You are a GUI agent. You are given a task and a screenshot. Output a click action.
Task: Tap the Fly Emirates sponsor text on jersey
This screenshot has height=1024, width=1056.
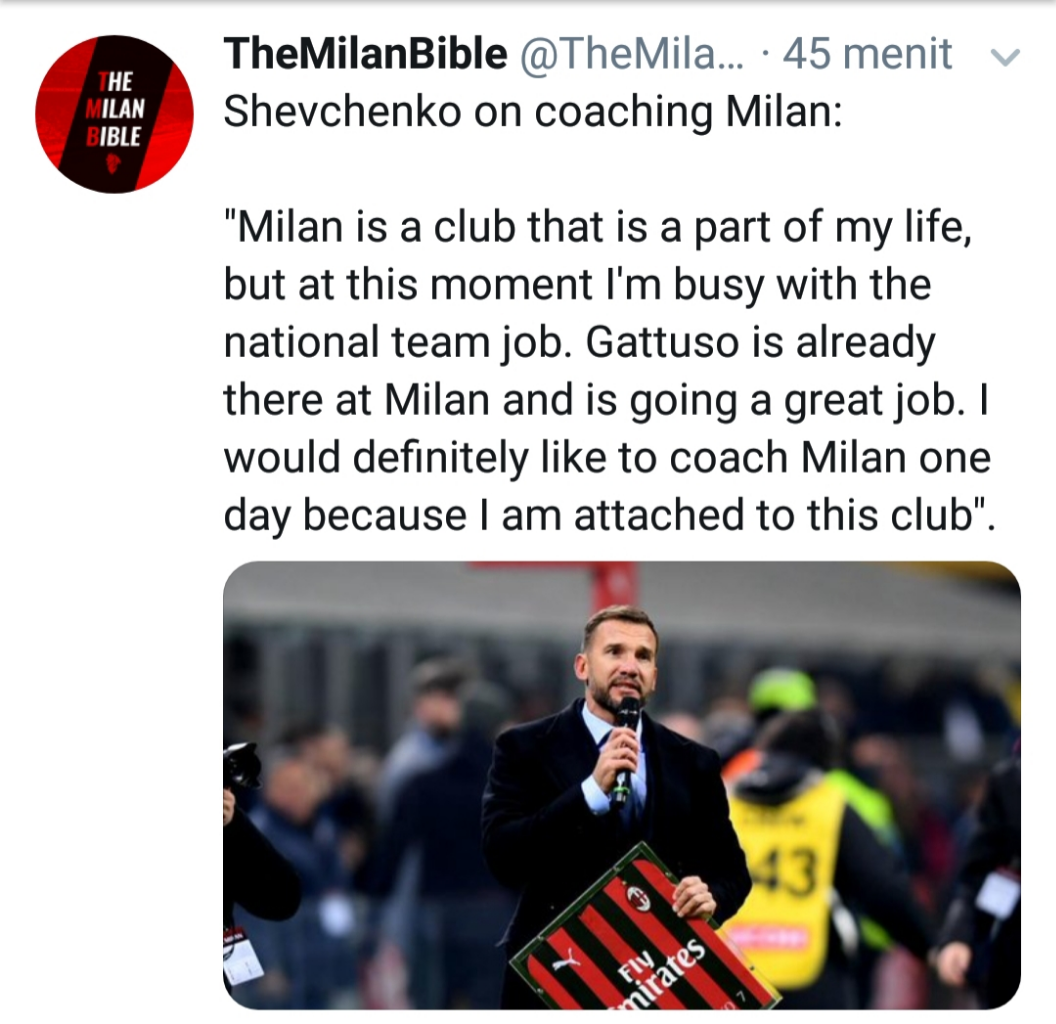(665, 965)
